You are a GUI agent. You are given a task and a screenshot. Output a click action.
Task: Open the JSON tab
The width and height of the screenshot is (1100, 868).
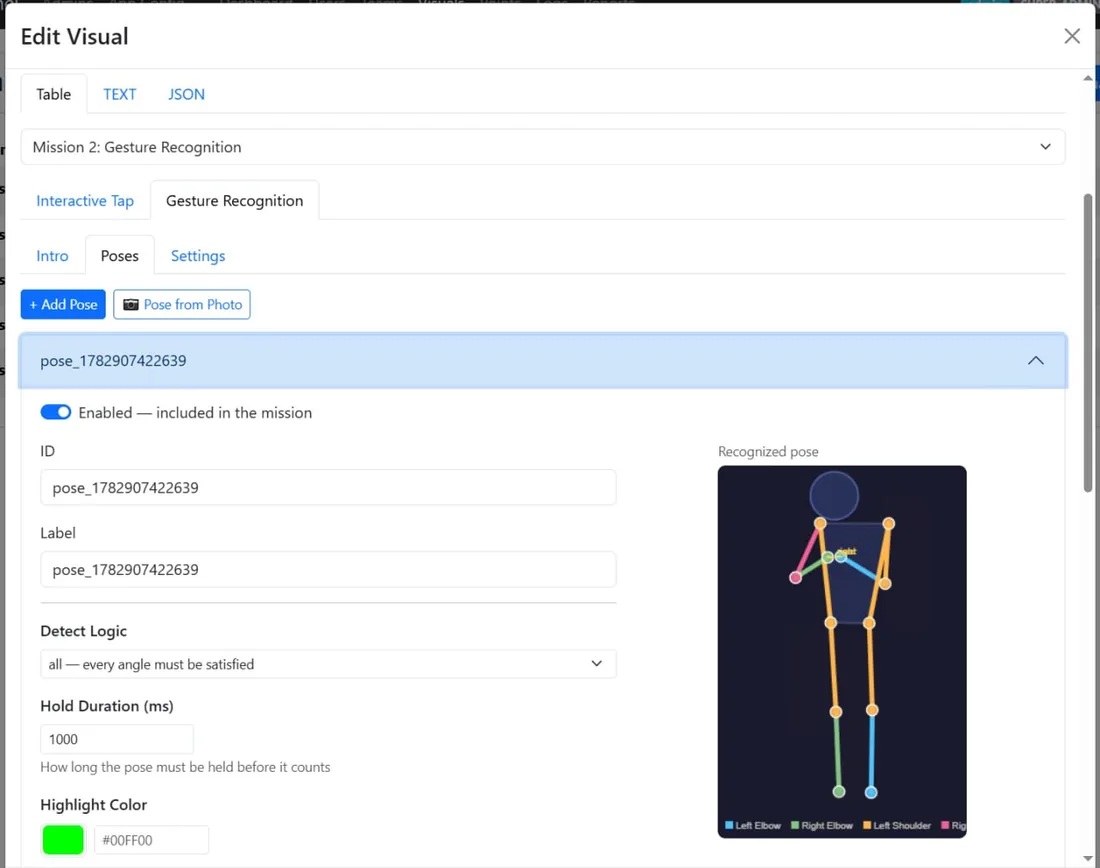pyautogui.click(x=186, y=94)
